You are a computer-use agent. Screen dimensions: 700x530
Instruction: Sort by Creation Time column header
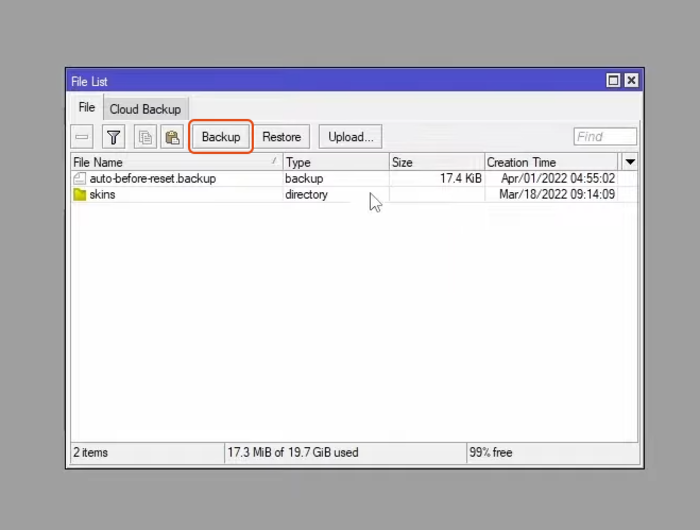click(550, 162)
